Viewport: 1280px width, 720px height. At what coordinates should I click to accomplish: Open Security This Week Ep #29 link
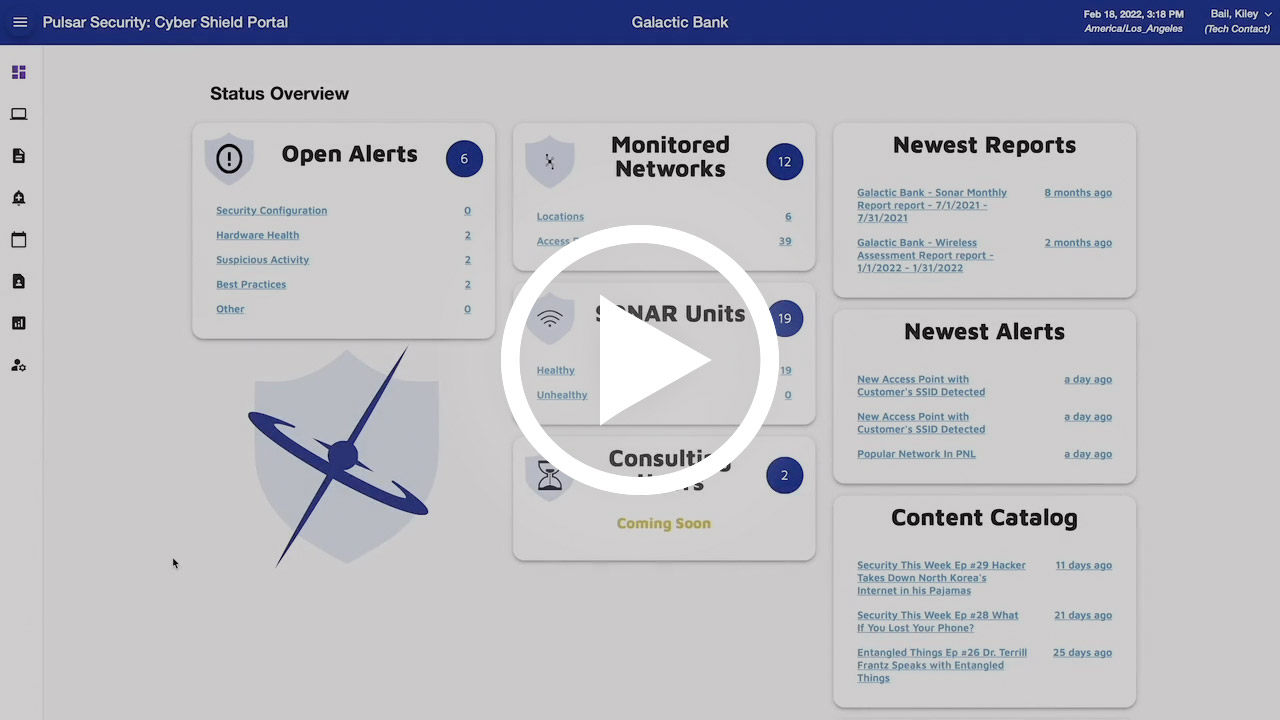941,578
